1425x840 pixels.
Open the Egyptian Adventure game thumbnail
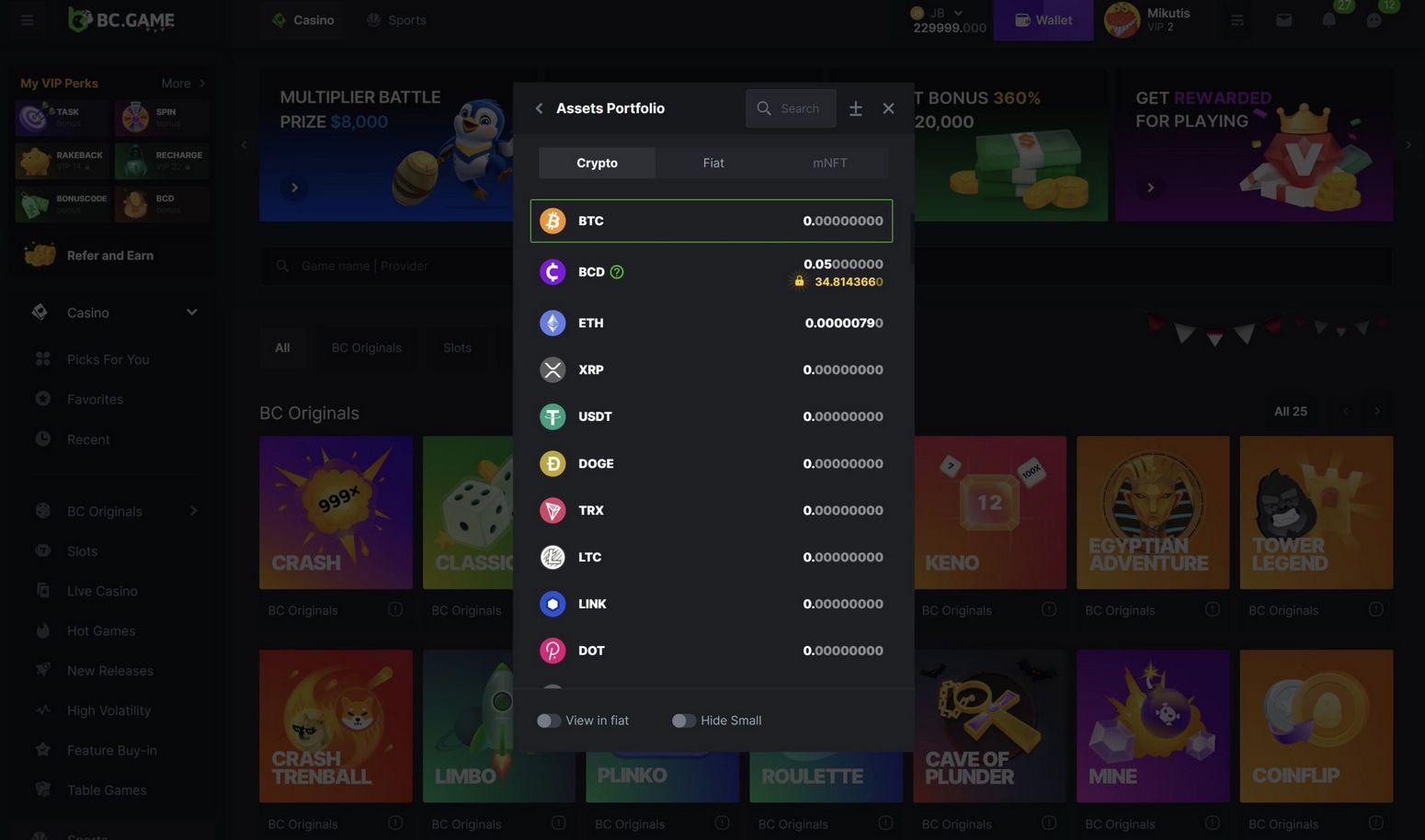pos(1153,513)
